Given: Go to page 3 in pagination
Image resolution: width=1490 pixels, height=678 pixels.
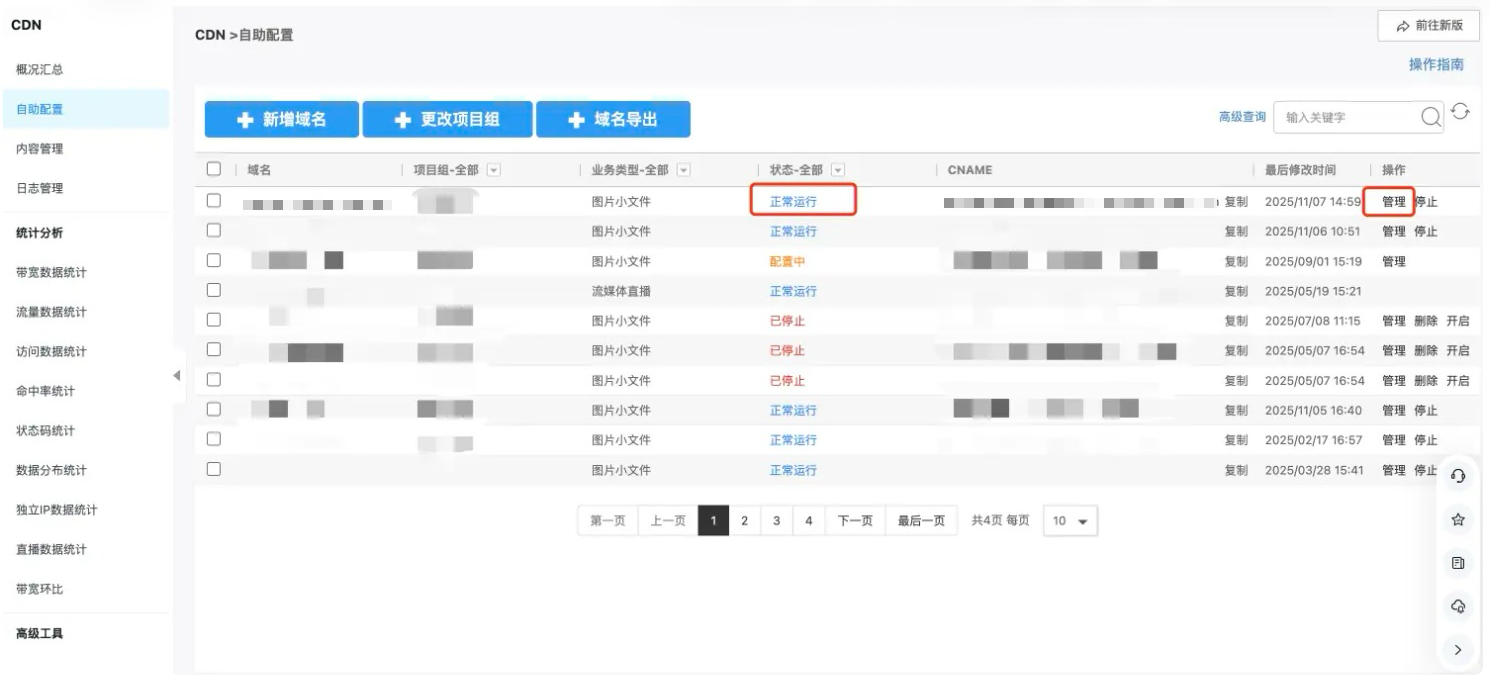Looking at the screenshot, I should point(776,521).
